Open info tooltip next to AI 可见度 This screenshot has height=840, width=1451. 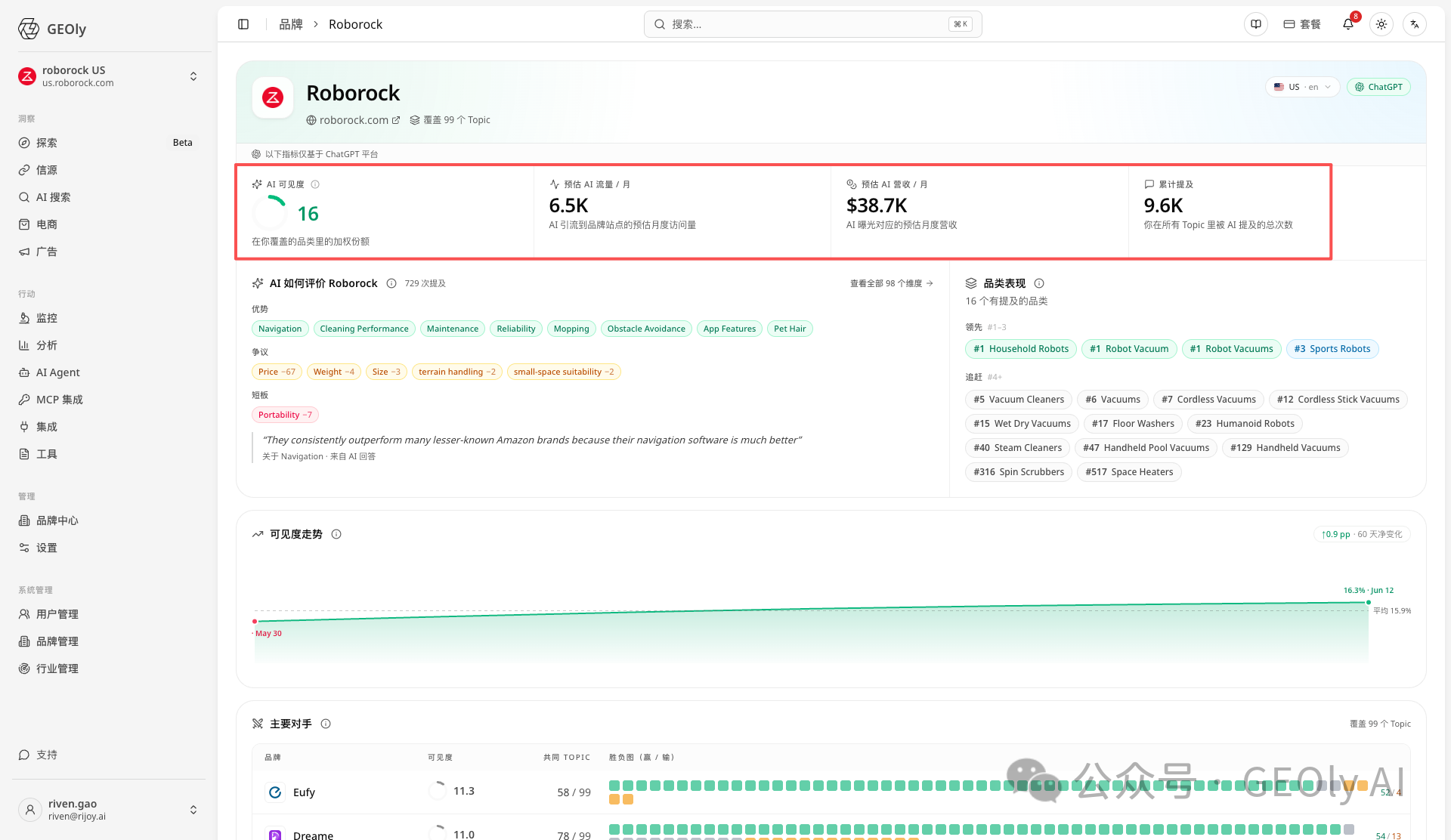pos(315,184)
